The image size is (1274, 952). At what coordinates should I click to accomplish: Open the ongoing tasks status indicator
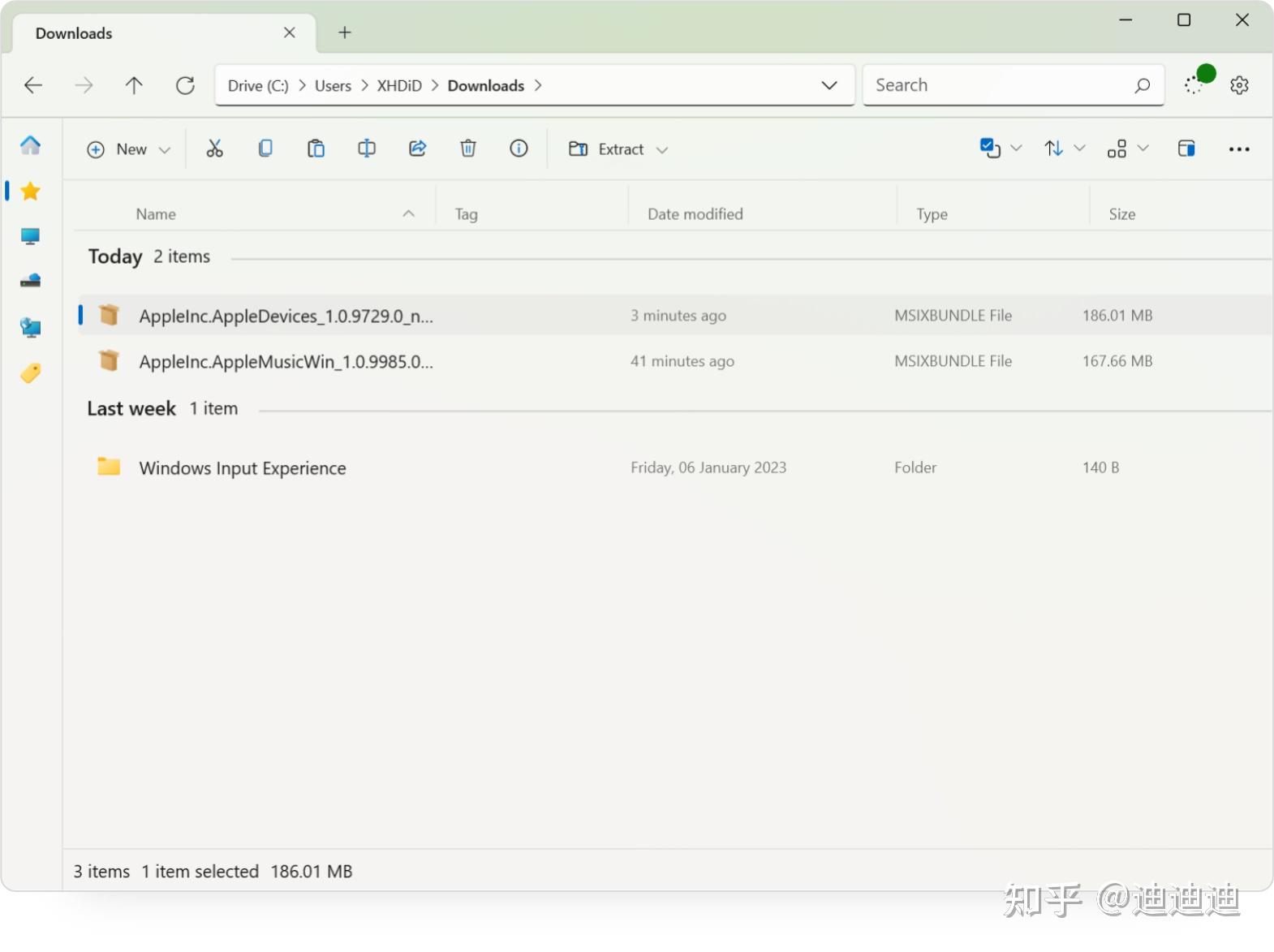tap(1198, 81)
